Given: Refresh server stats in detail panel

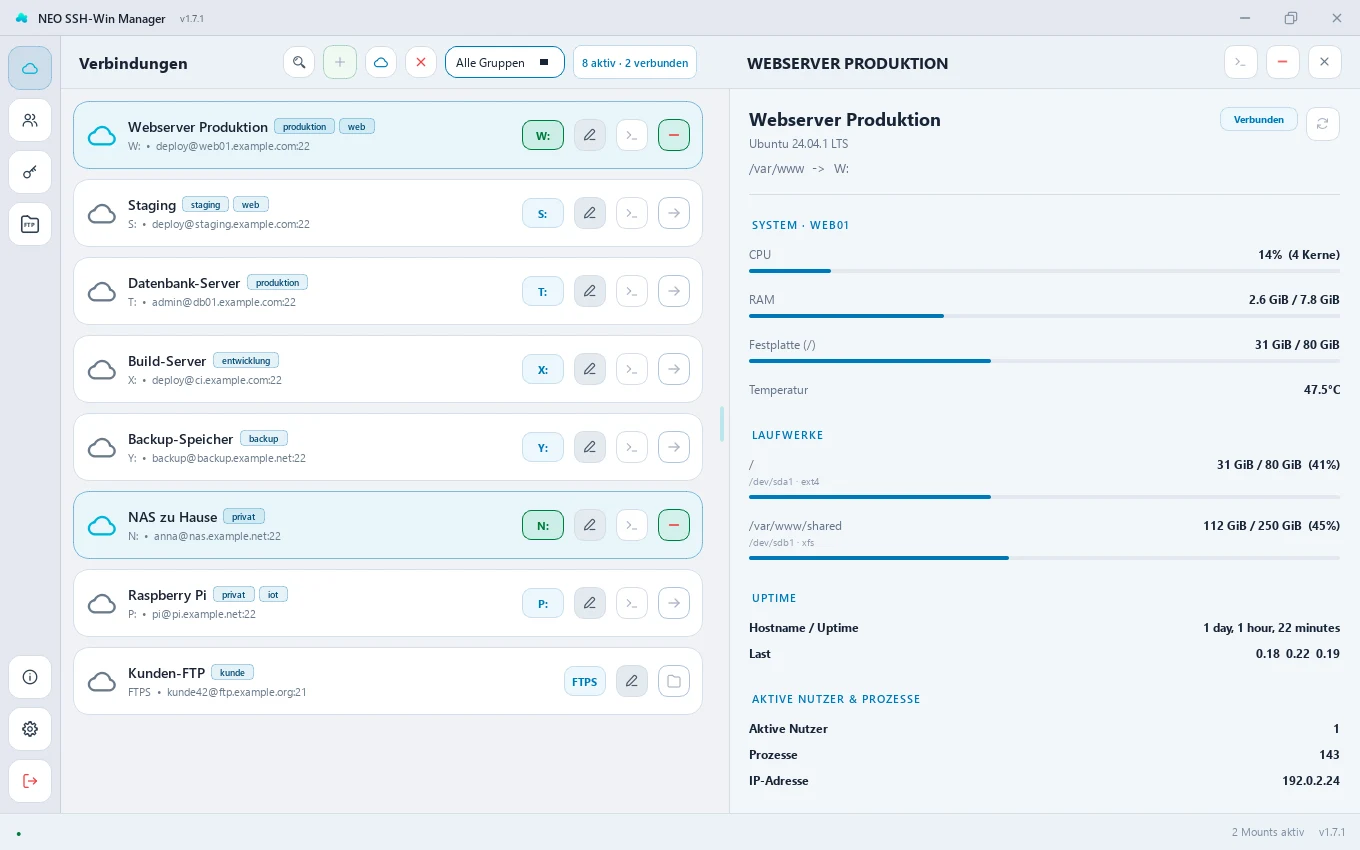Looking at the screenshot, I should point(1323,124).
